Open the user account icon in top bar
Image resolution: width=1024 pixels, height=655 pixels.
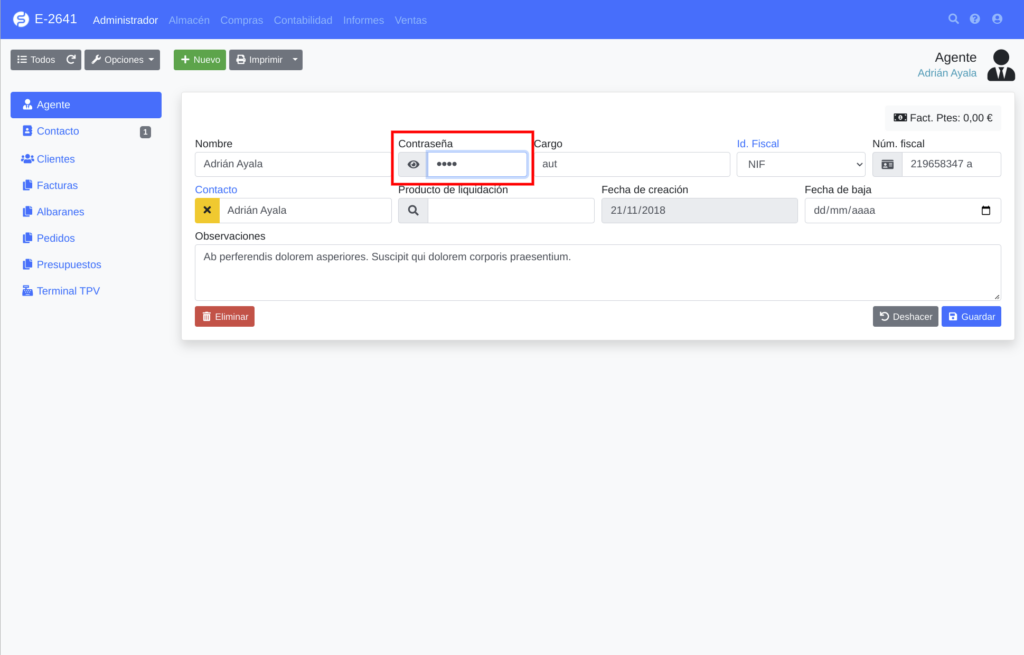[x=997, y=19]
